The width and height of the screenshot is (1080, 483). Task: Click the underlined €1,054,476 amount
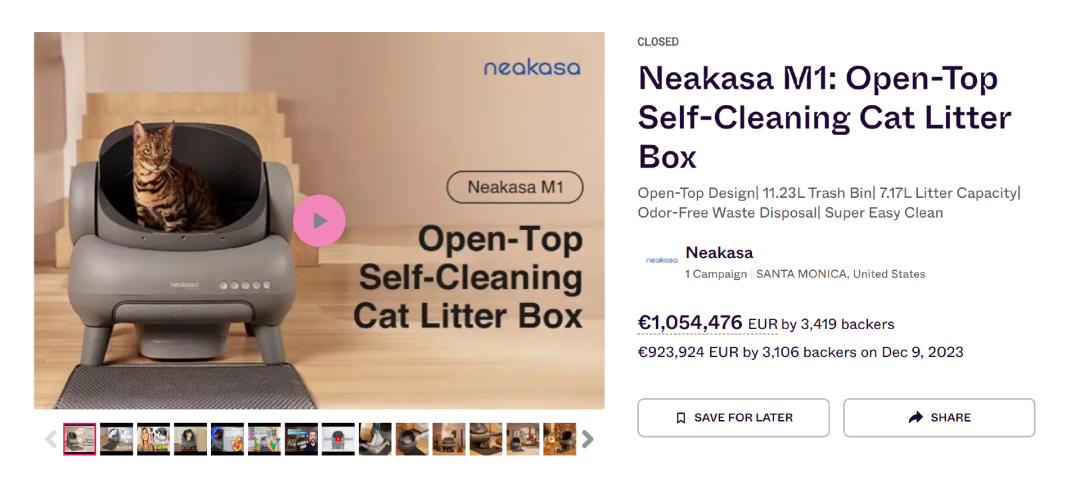click(x=690, y=323)
